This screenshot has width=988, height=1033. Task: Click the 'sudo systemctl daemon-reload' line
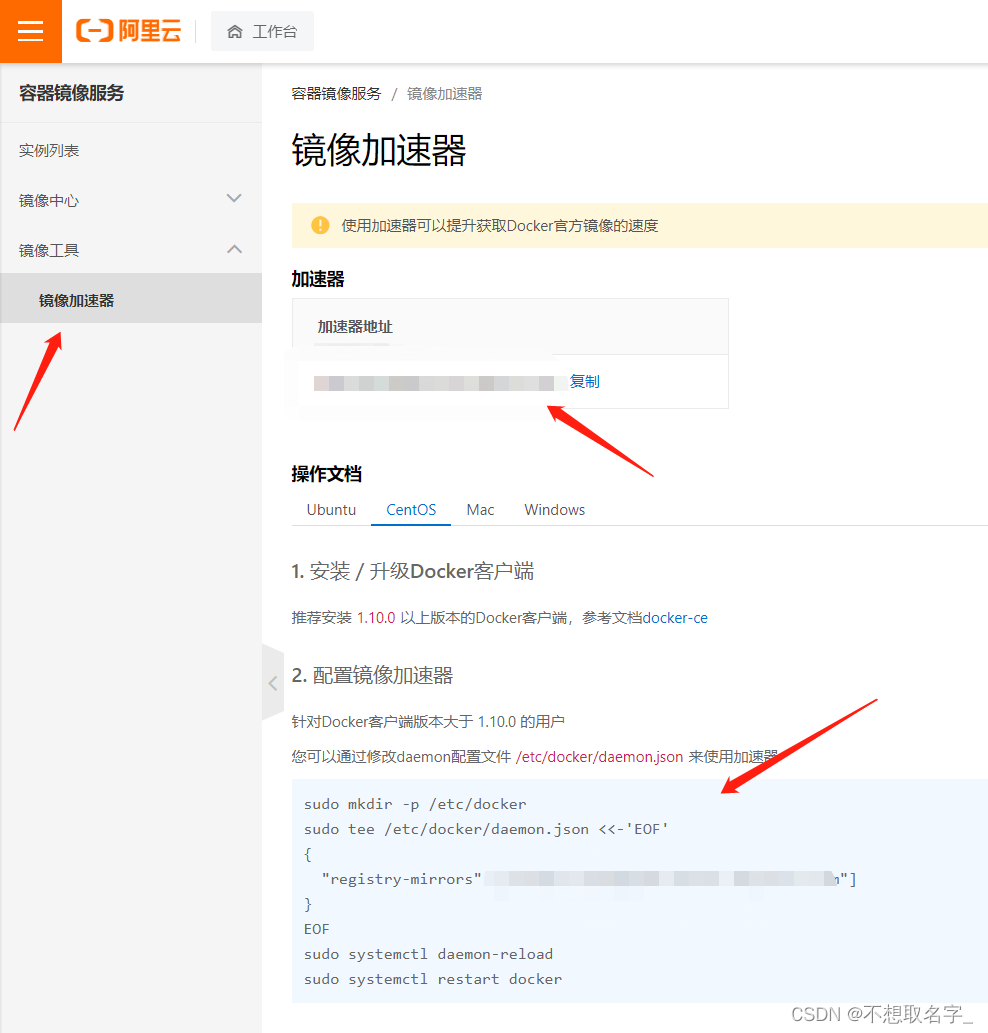428,954
